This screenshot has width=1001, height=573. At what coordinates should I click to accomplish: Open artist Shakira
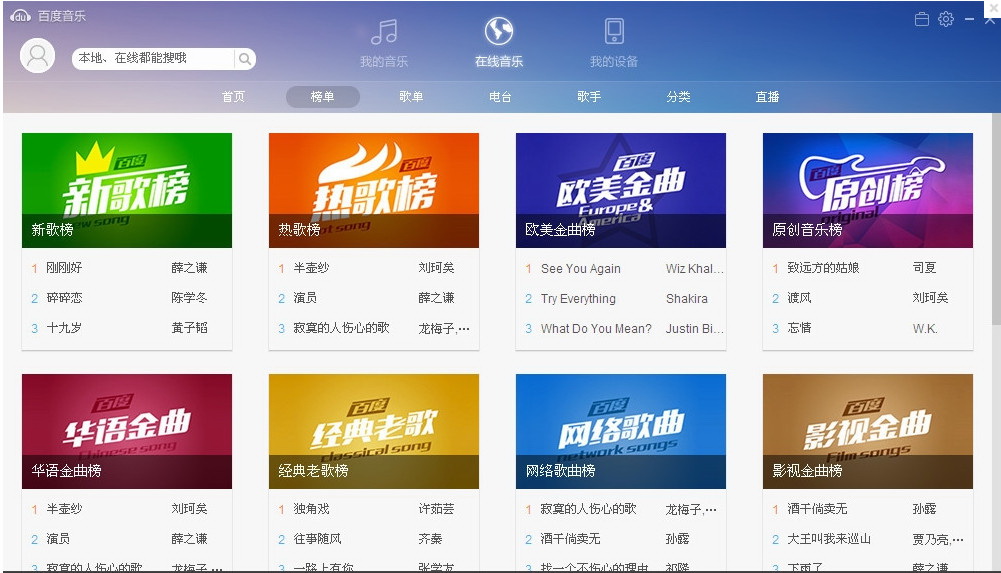pos(686,299)
